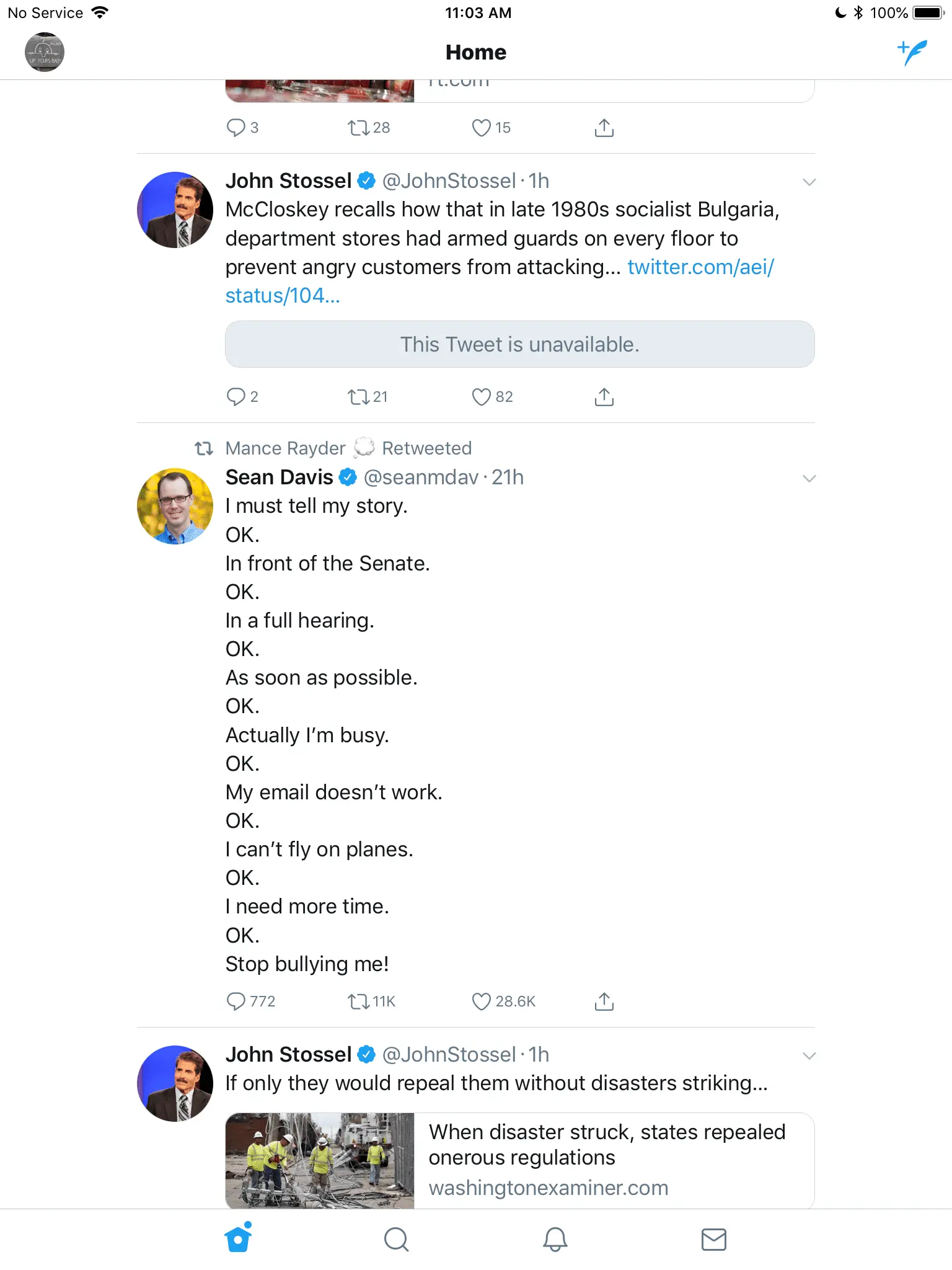Image resolution: width=952 pixels, height=1270 pixels.
Task: Open the Notifications bell tab
Action: pyautogui.click(x=555, y=1240)
